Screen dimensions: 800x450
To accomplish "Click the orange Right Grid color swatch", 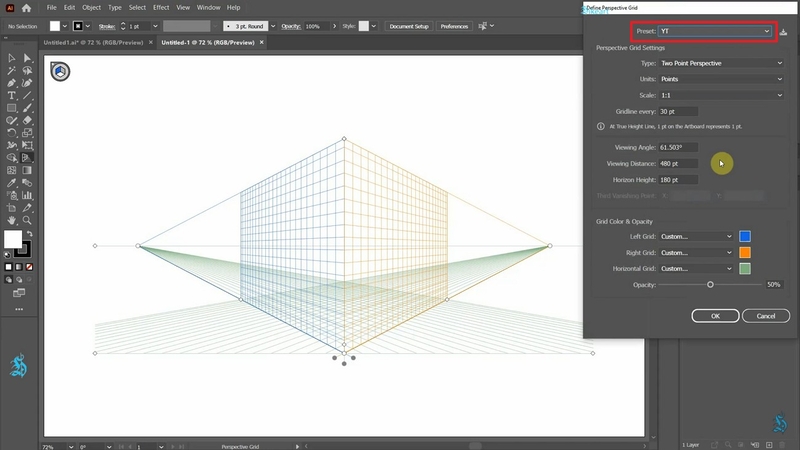I will (745, 253).
